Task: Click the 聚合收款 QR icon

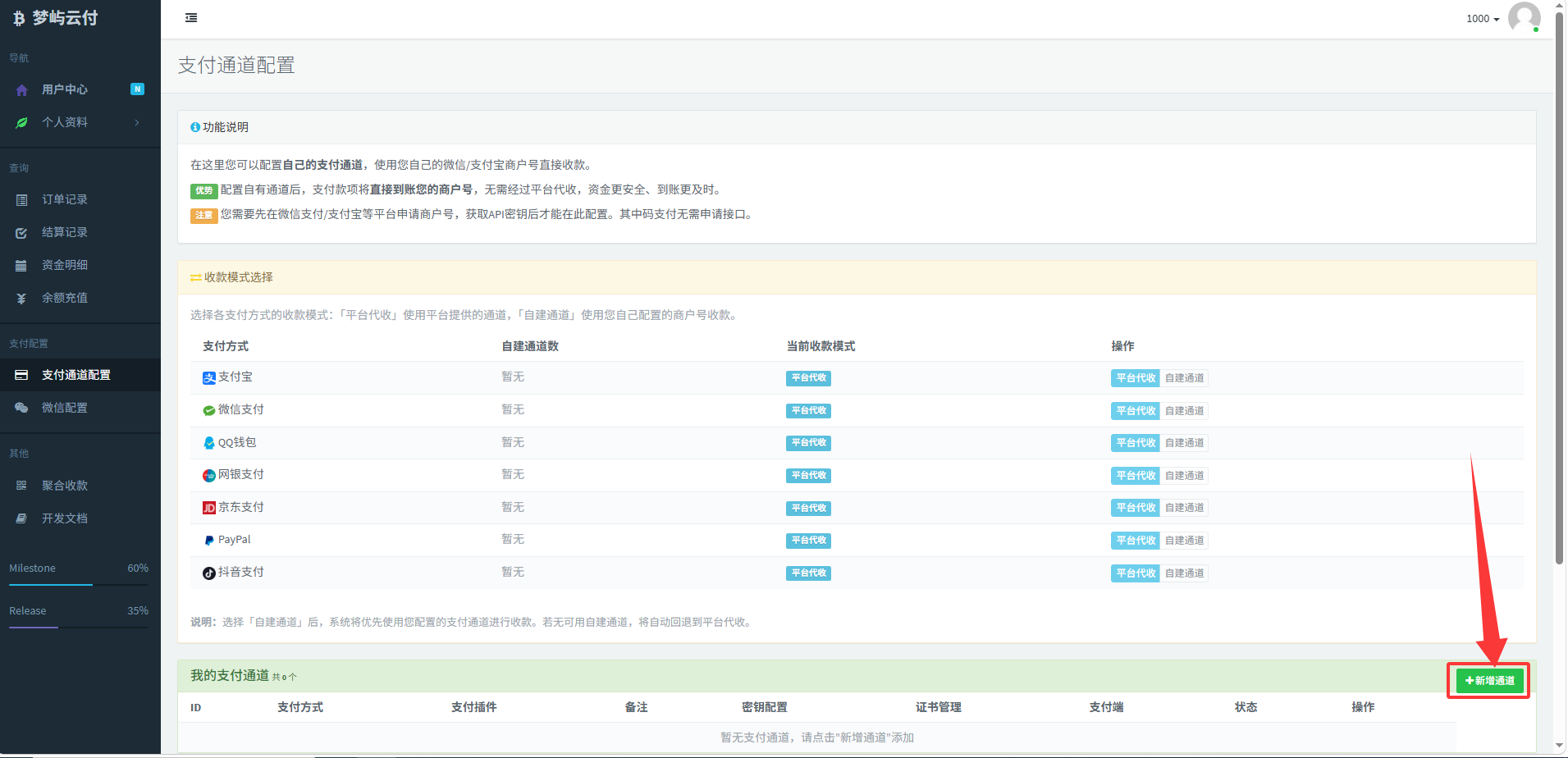Action: (x=22, y=486)
